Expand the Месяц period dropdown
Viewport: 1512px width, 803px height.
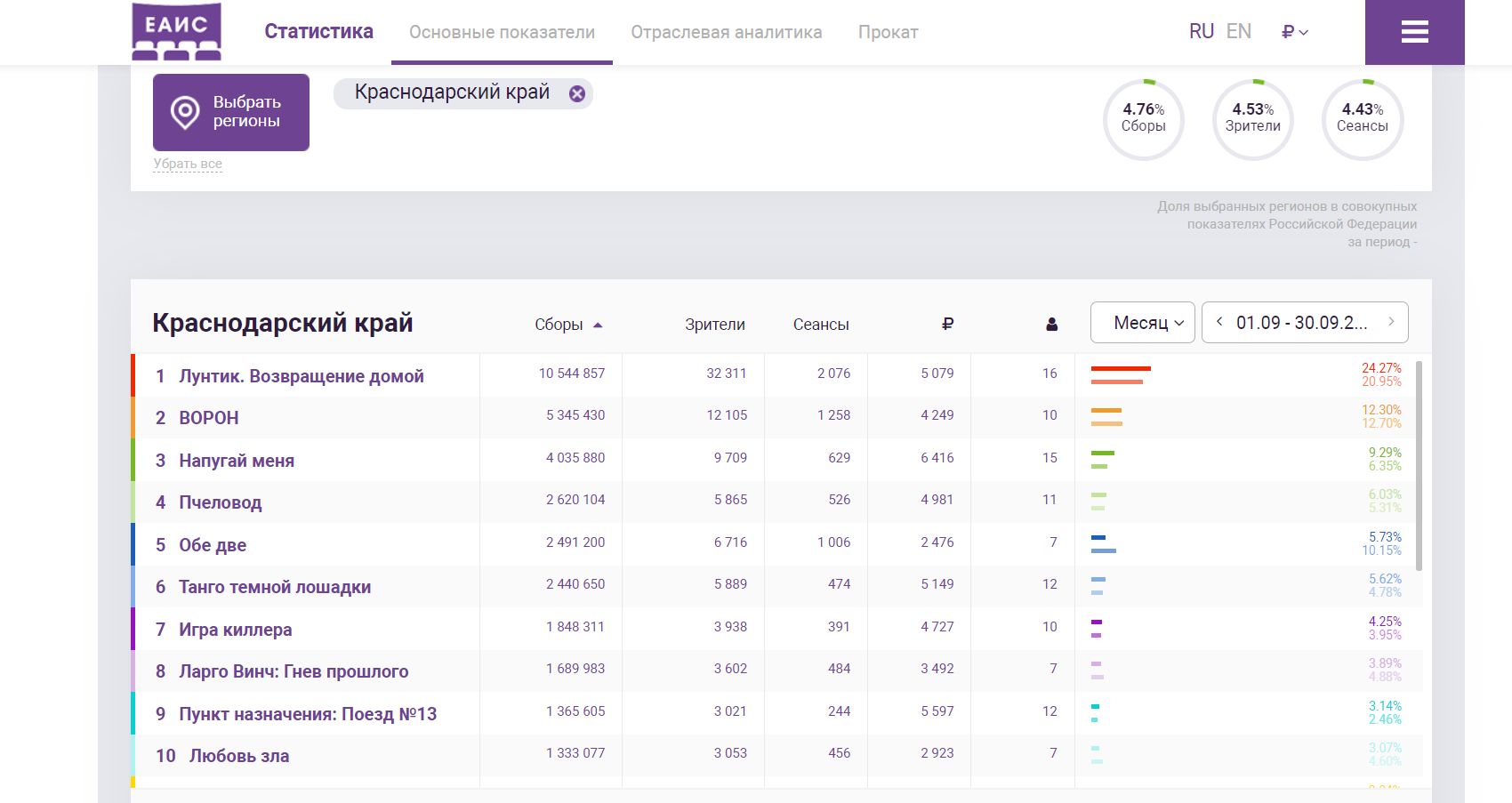1142,322
